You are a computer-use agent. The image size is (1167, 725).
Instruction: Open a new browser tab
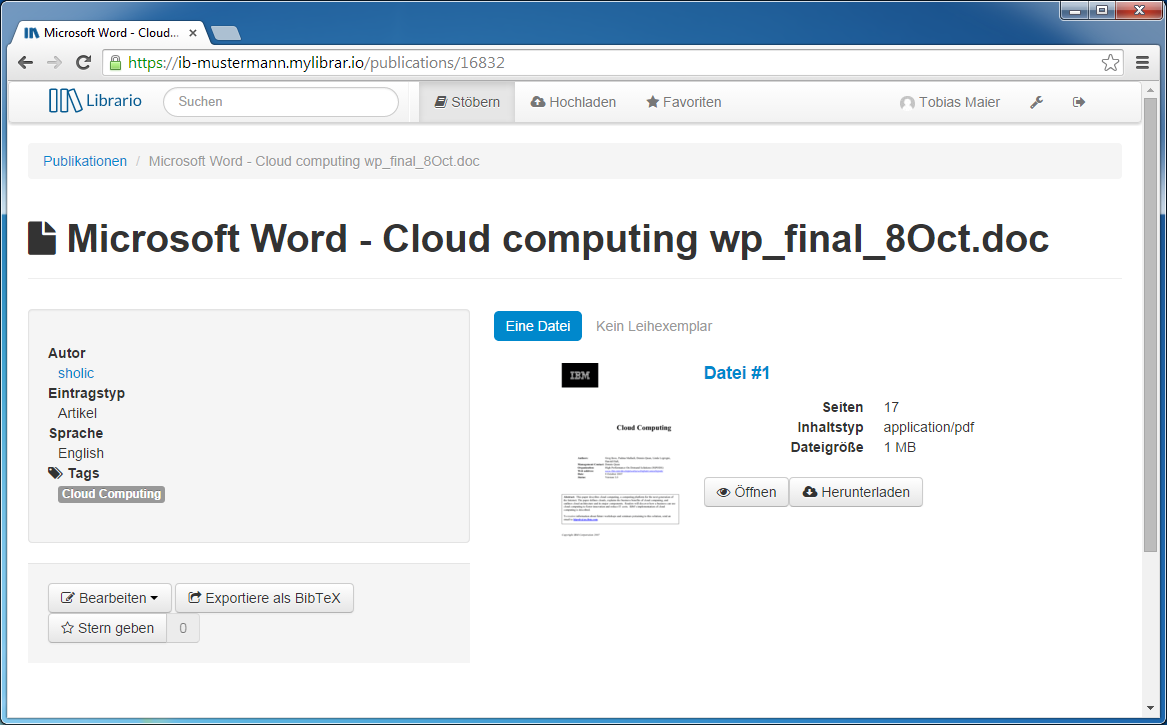click(x=226, y=33)
